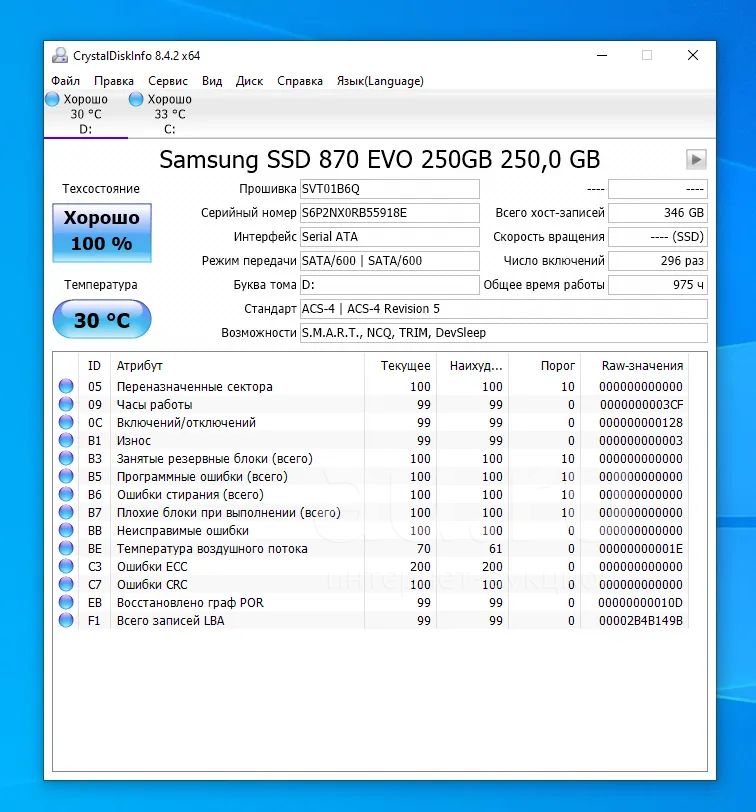The width and height of the screenshot is (756, 812).
Task: Click status orb for Ошибки ECC row
Action: click(x=66, y=566)
